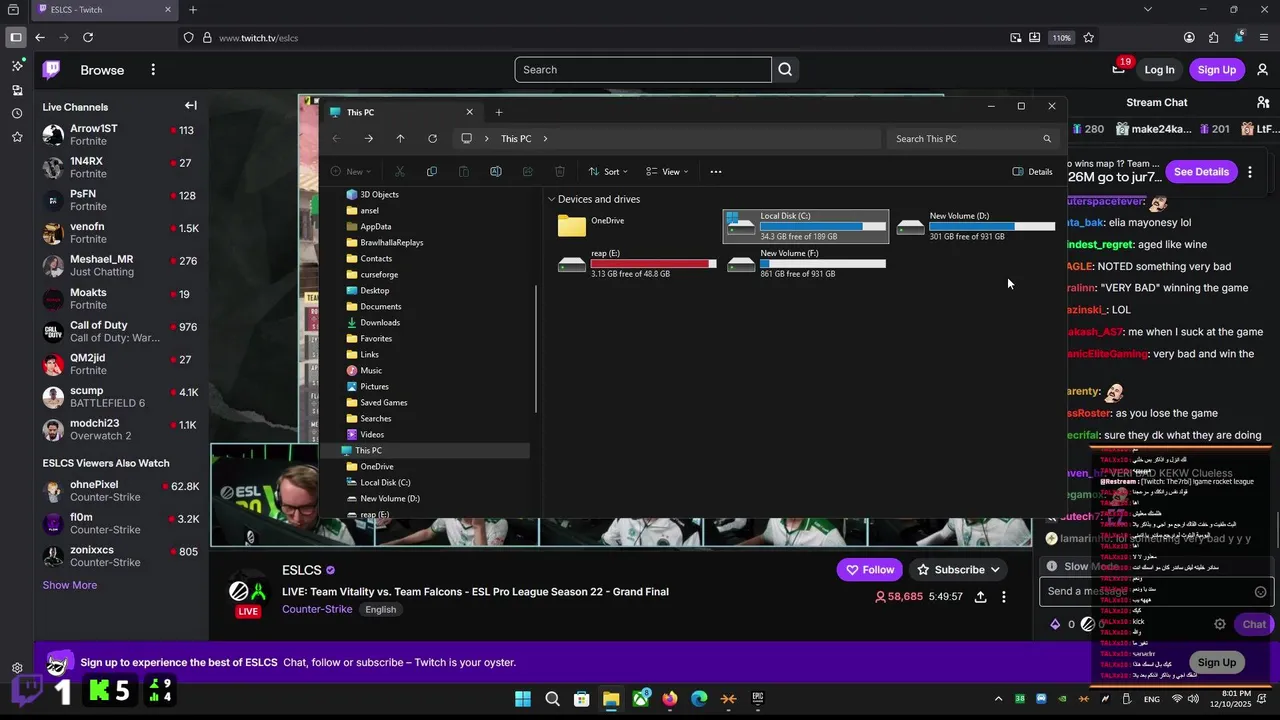1280x720 pixels.
Task: Open the Sort dropdown in File Explorer
Action: pyautogui.click(x=608, y=172)
